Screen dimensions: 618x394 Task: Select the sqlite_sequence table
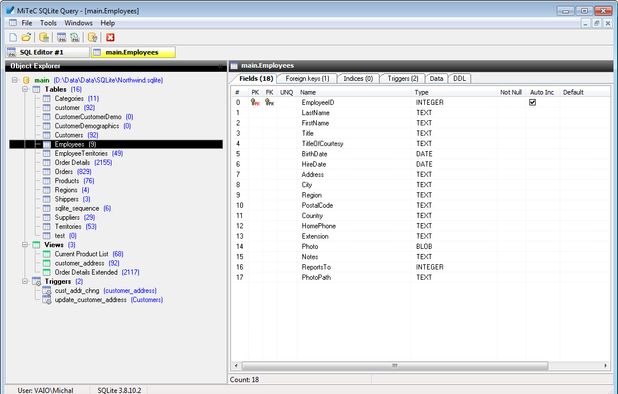coord(83,208)
